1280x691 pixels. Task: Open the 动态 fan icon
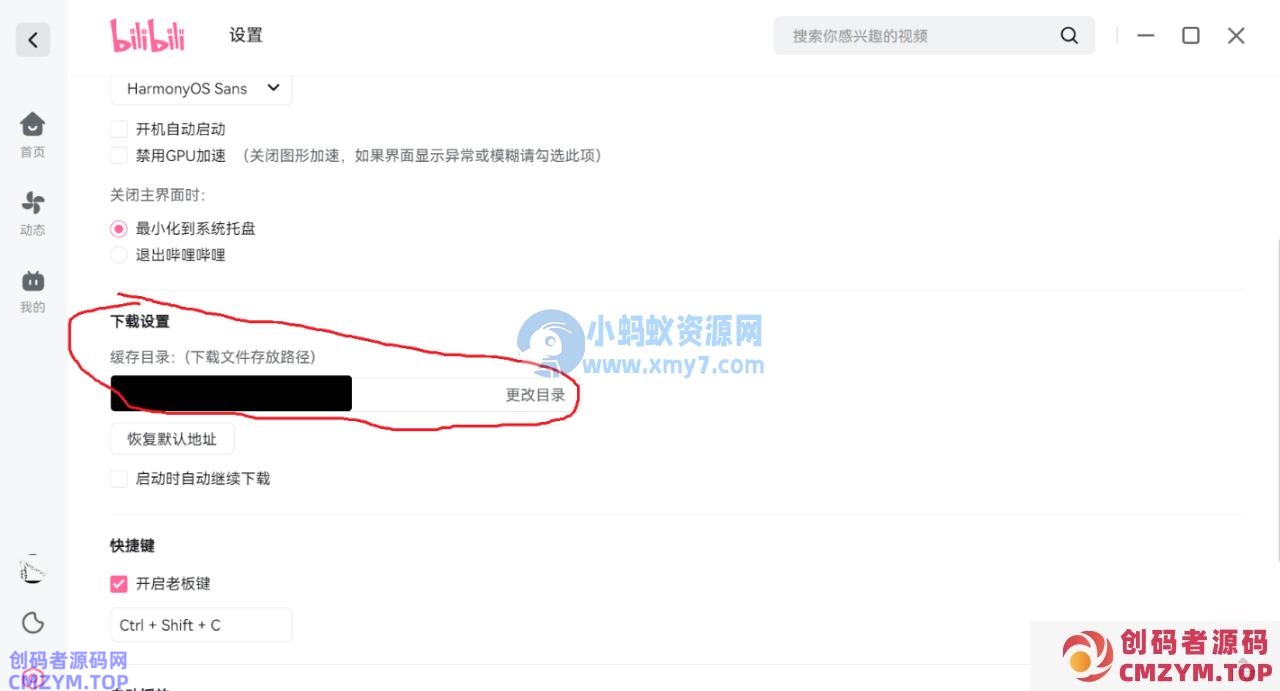33,213
